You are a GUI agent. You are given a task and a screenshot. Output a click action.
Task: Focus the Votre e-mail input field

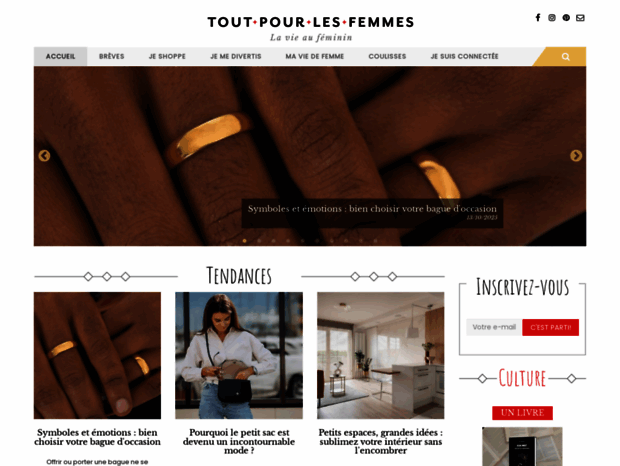click(494, 327)
